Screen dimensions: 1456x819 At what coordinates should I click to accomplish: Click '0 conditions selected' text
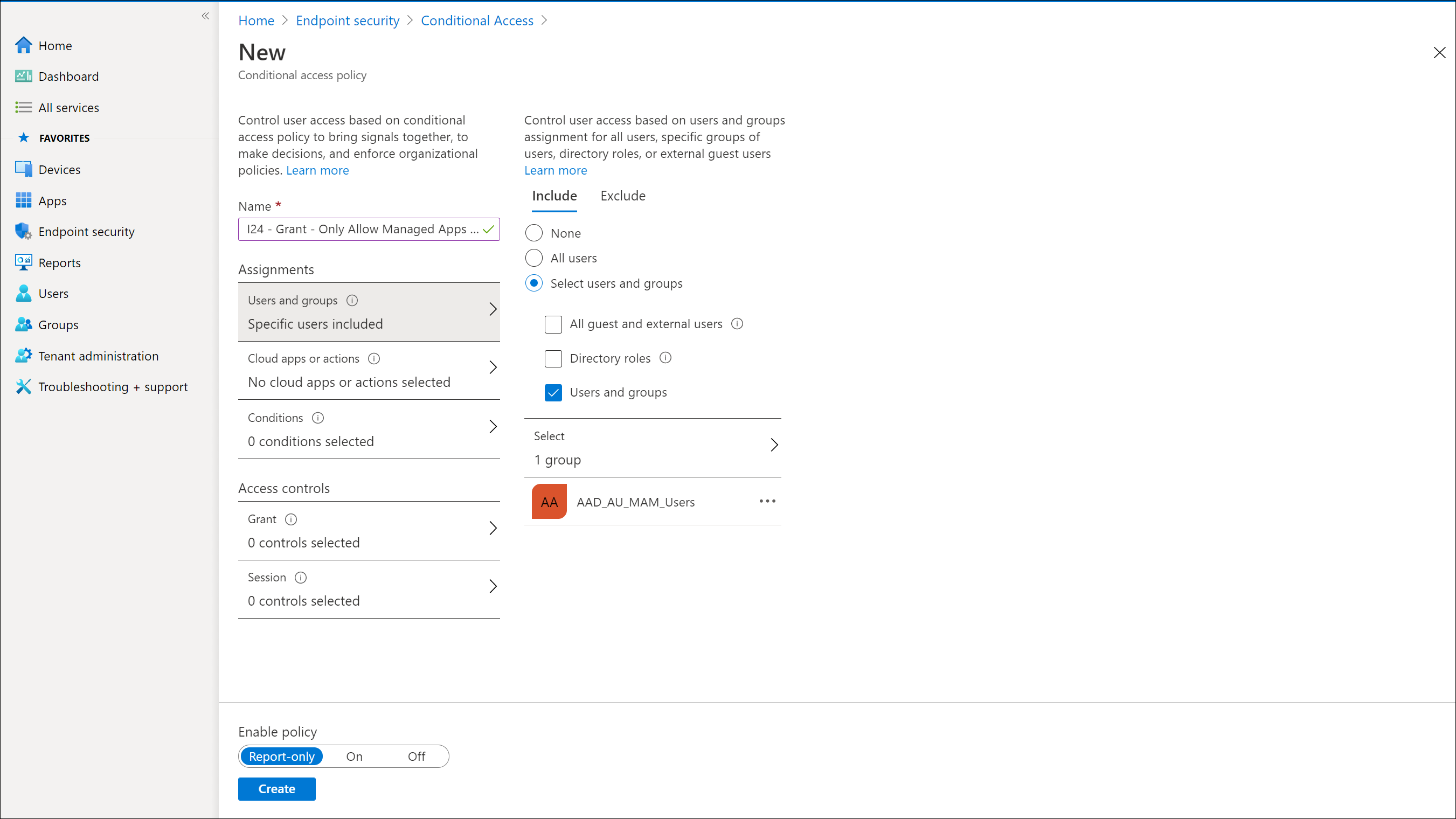pos(310,441)
